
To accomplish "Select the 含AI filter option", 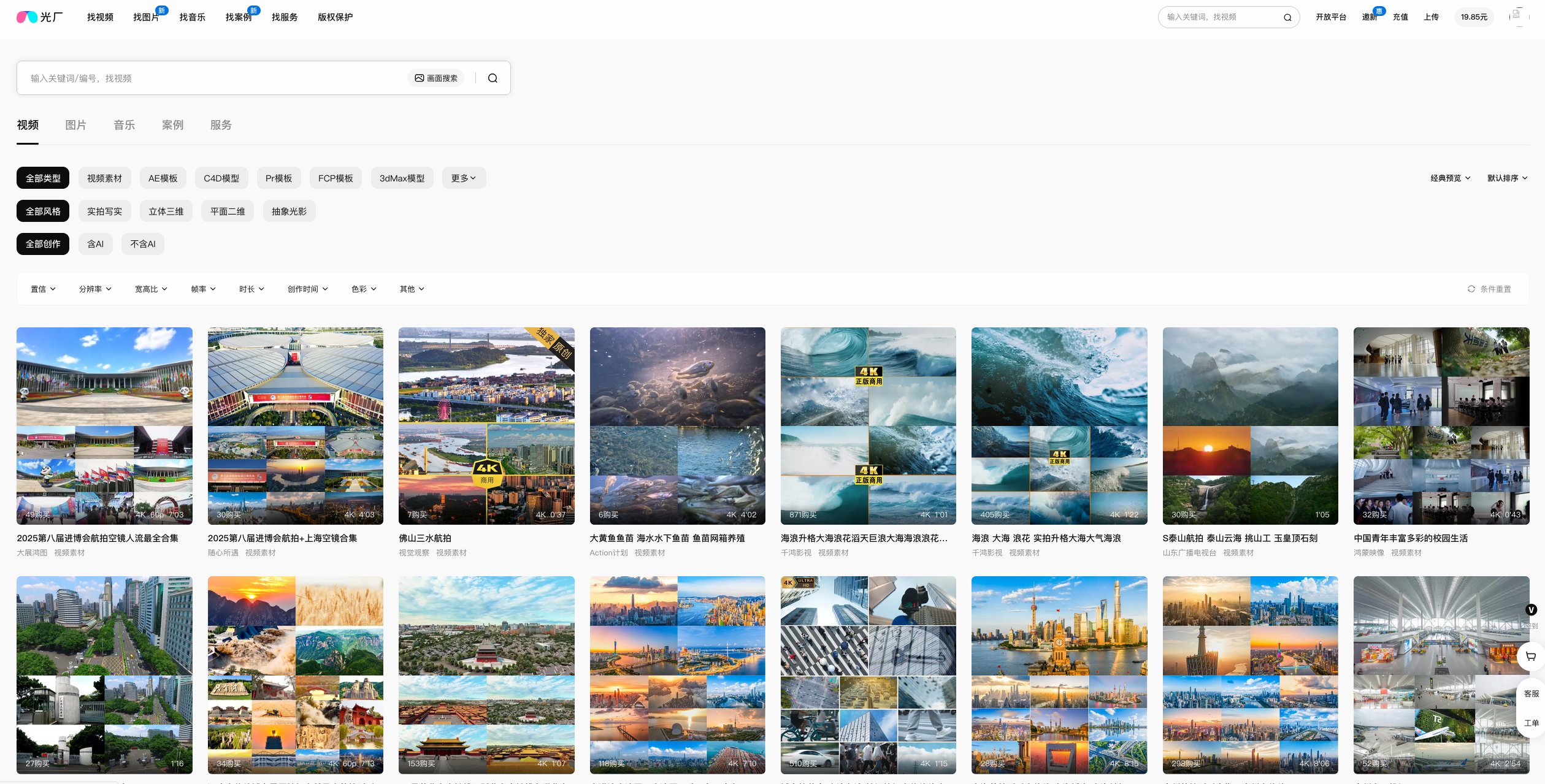I will click(x=95, y=244).
